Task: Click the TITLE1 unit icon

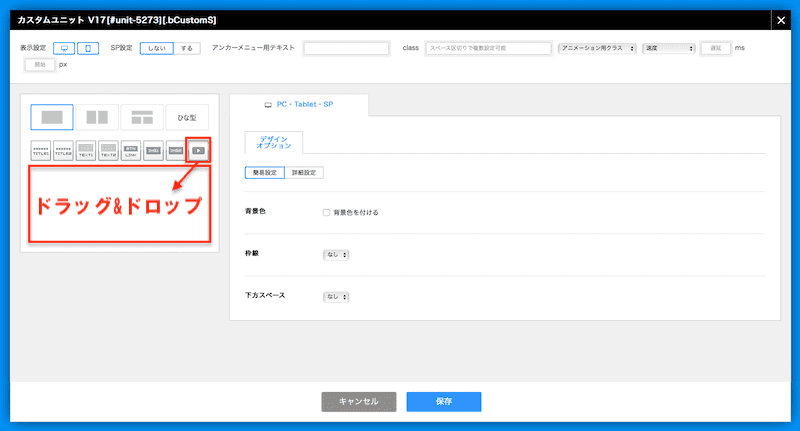Action: [41, 150]
